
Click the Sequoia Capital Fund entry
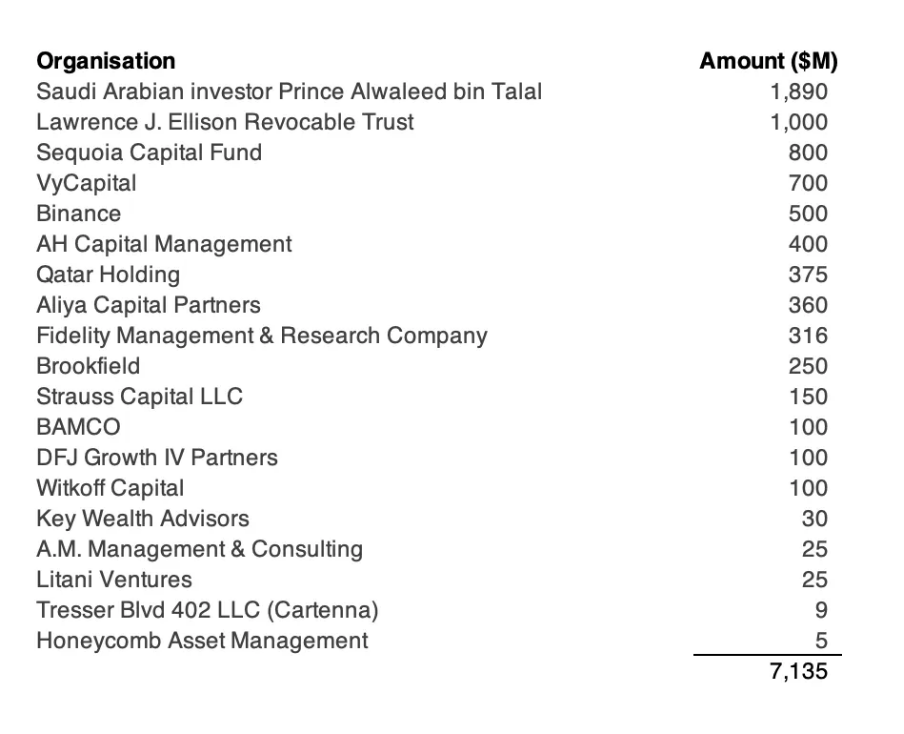pyautogui.click(x=149, y=153)
